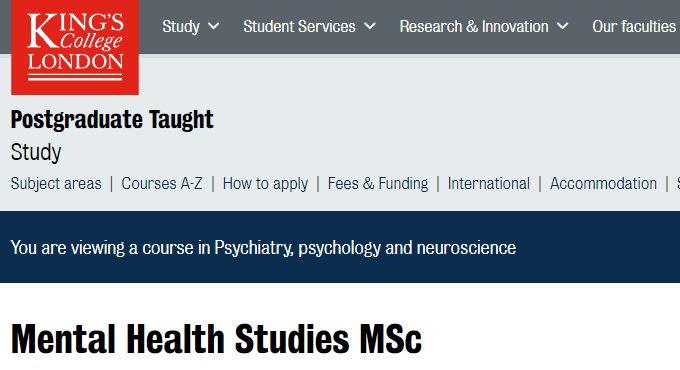This screenshot has width=680, height=370.
Task: Click the King's College London logo
Action: point(75,47)
